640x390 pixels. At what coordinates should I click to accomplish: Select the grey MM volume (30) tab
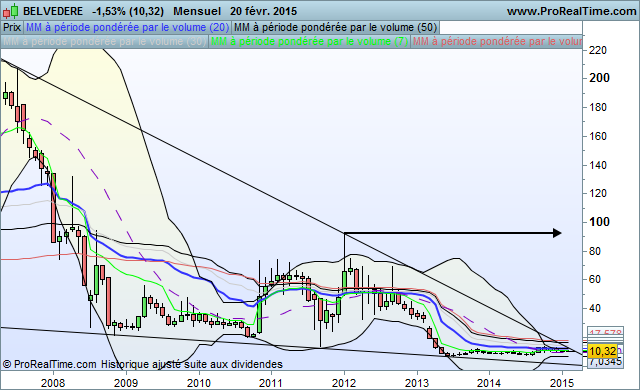(x=104, y=42)
